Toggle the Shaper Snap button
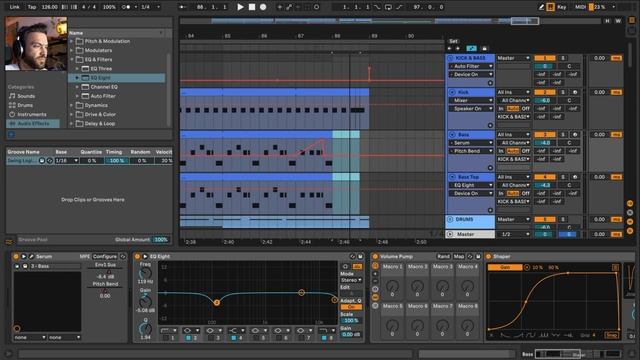This screenshot has height=360, width=640. (611, 335)
